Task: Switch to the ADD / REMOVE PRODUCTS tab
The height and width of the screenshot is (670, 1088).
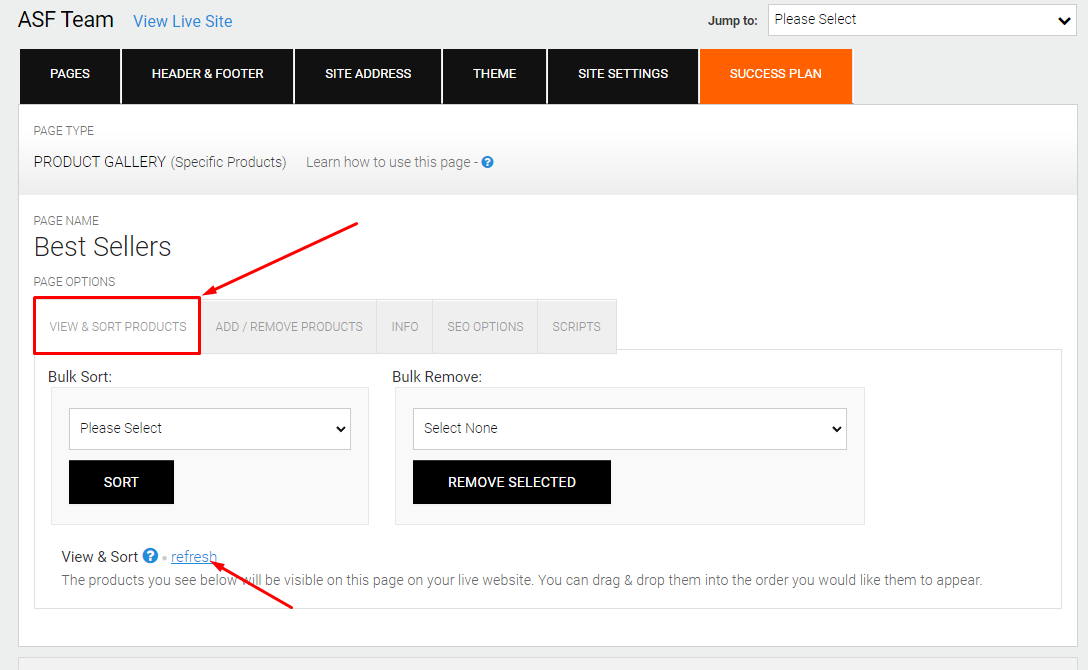Action: [x=289, y=326]
